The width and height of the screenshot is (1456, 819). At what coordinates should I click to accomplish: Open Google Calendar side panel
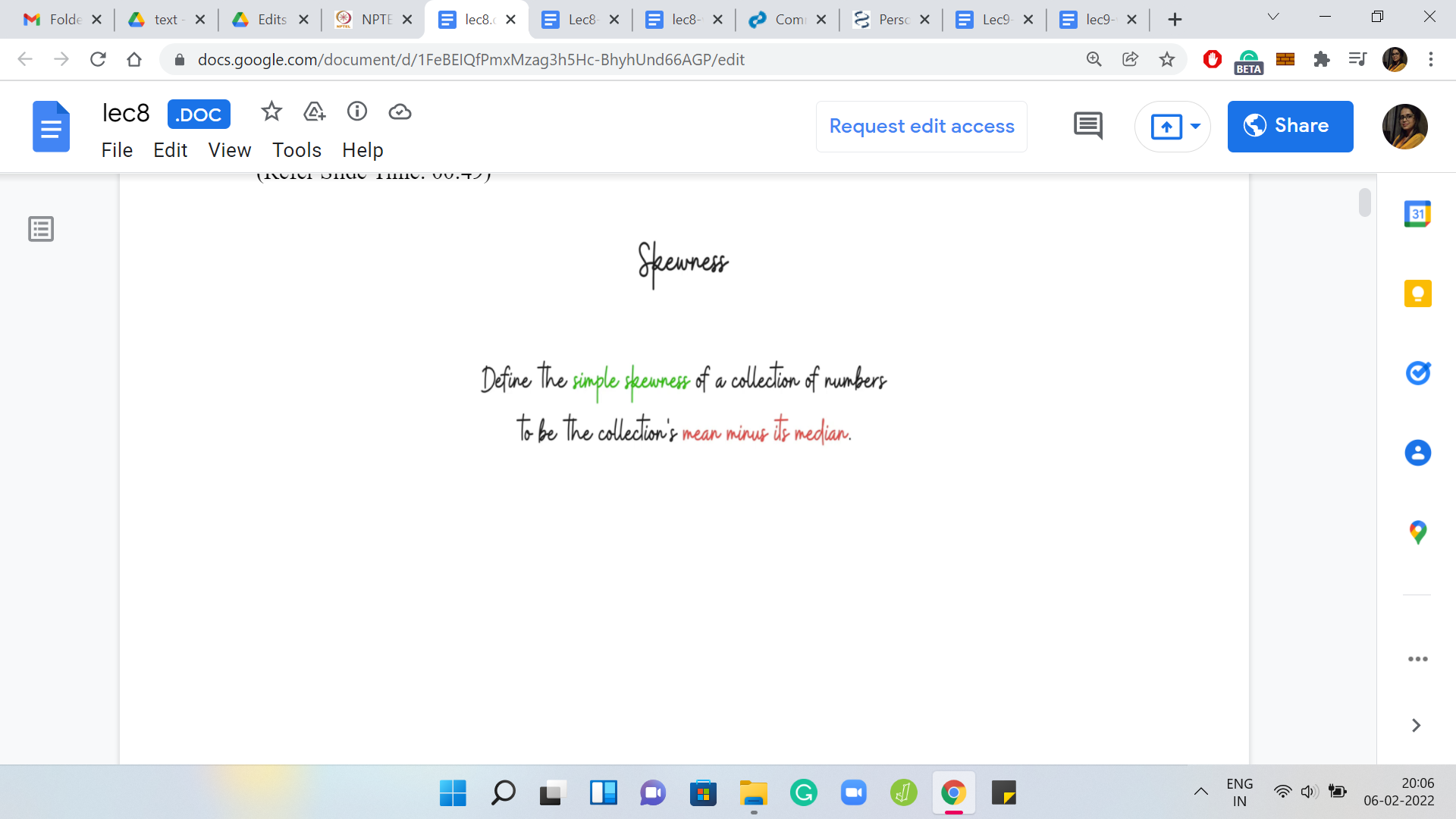coord(1417,214)
